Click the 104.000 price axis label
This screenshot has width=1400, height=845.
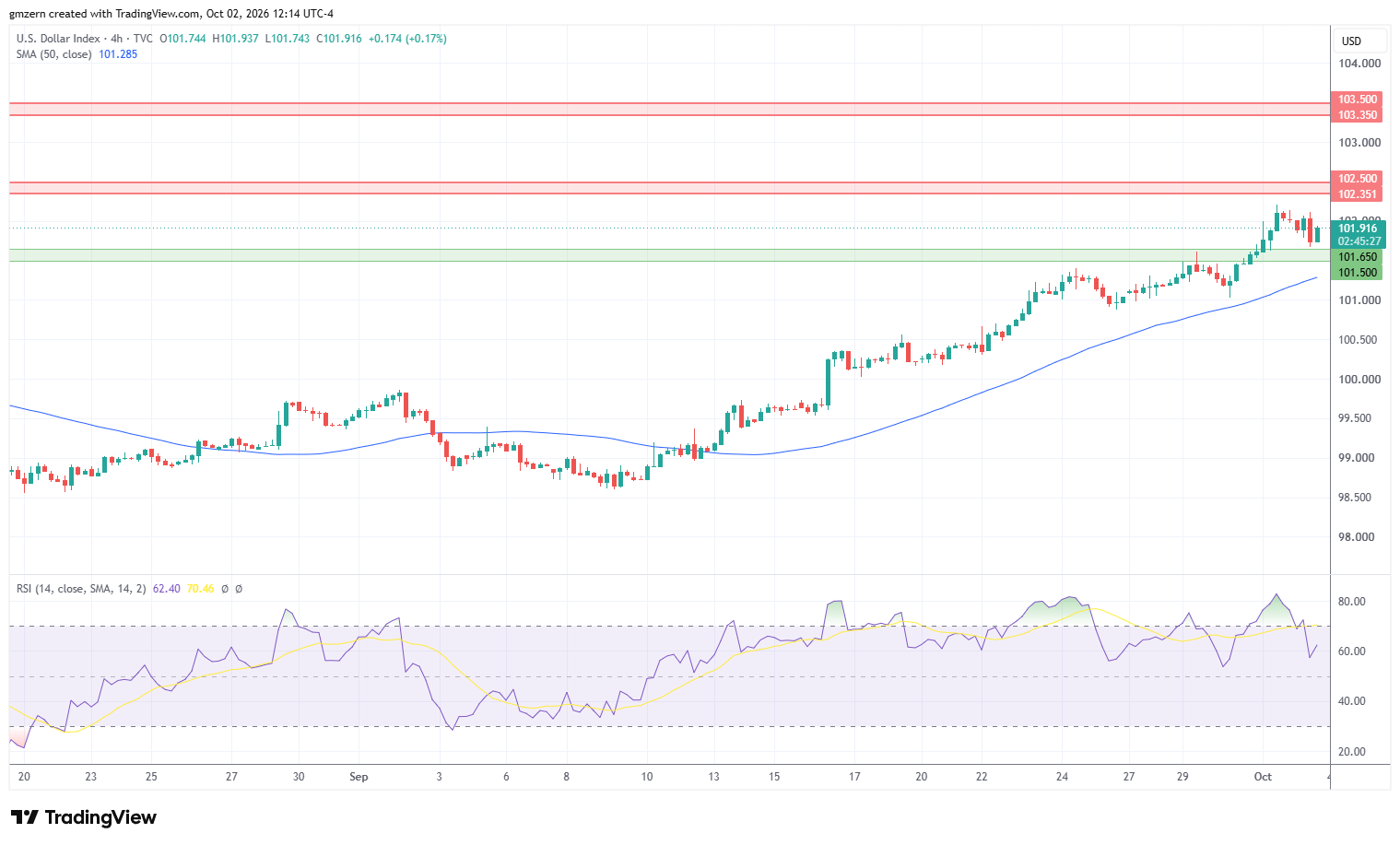[1359, 64]
